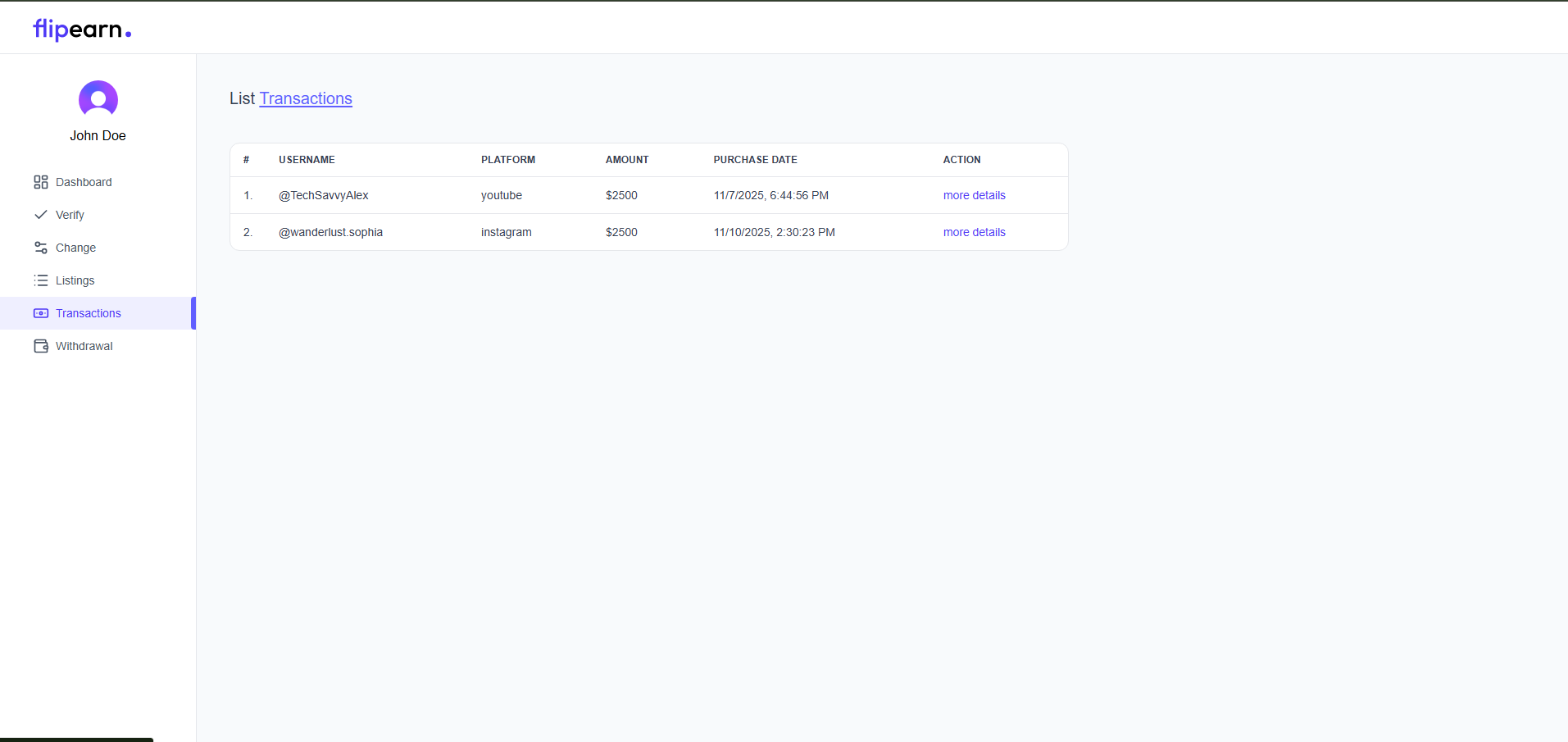Select the @wanderlust.sophia username cell
1568x742 pixels.
pyautogui.click(x=330, y=232)
